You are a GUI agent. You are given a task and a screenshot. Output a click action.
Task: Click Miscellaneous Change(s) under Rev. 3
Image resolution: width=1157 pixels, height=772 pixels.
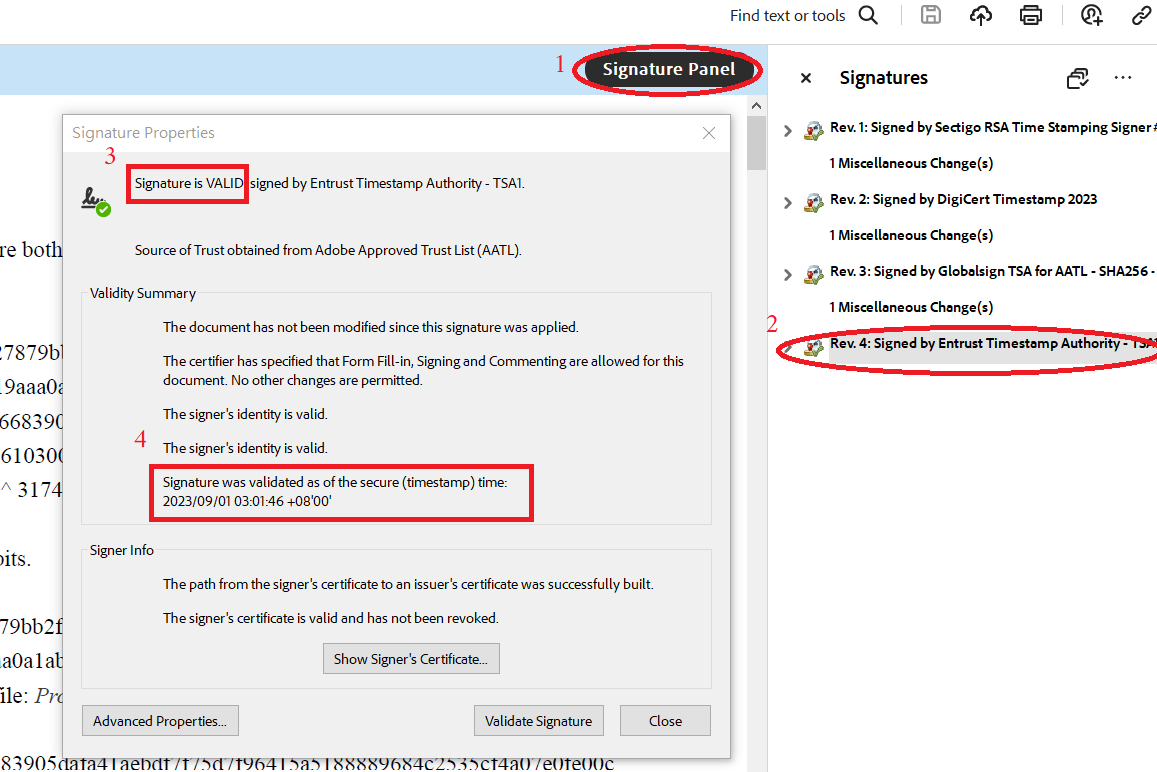pyautogui.click(x=911, y=307)
